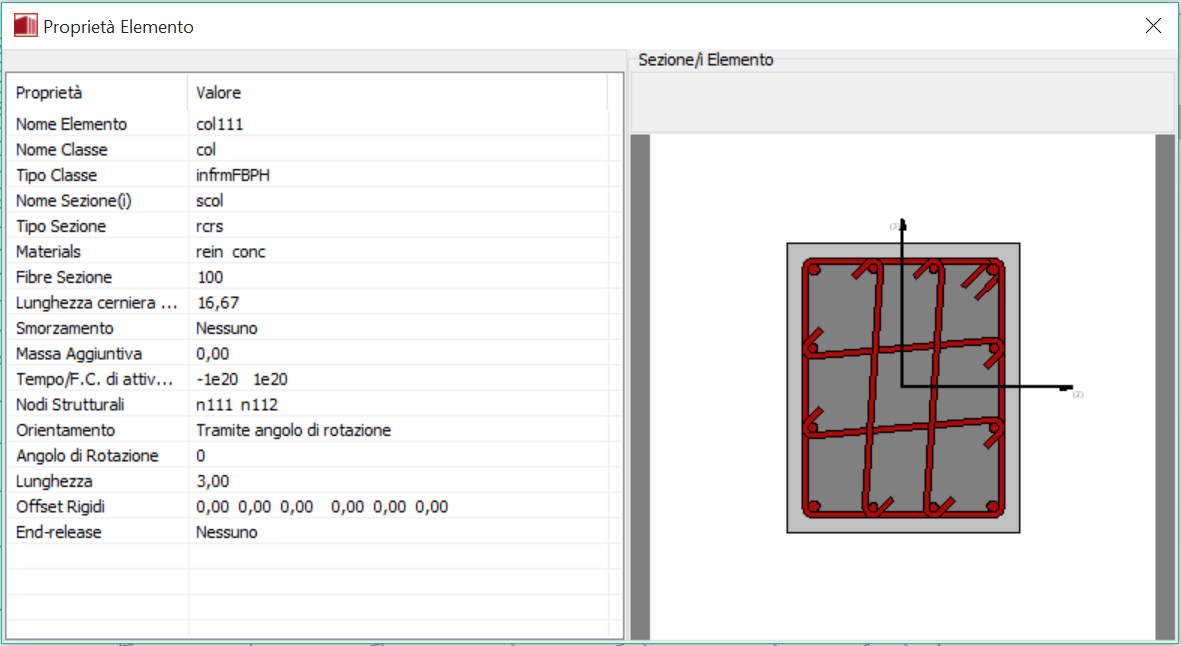Click the Tipo Sezione property label
Viewport: 1181px width, 646px height.
tap(61, 226)
